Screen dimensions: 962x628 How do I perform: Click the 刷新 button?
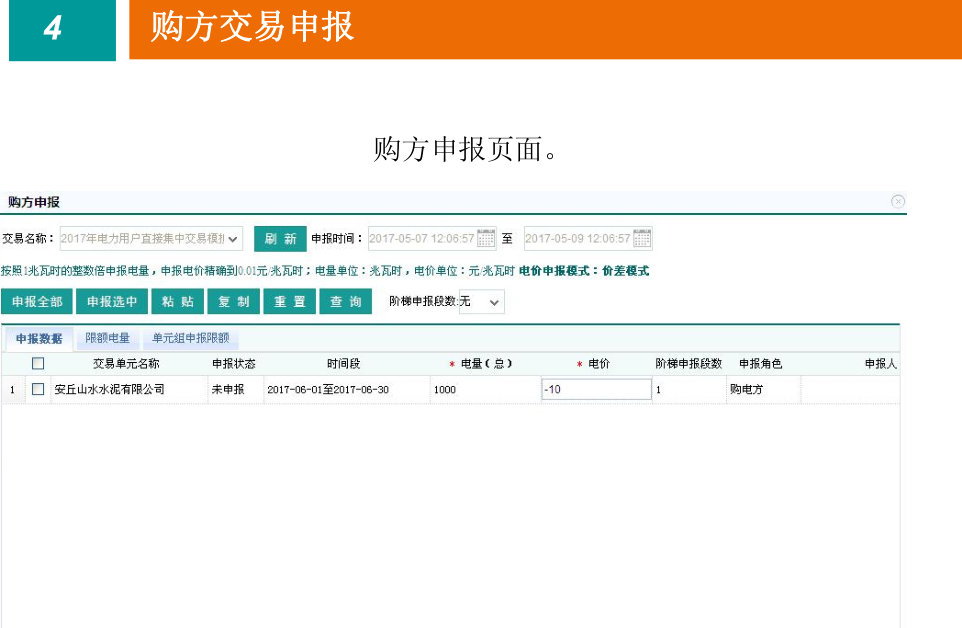[x=280, y=239]
